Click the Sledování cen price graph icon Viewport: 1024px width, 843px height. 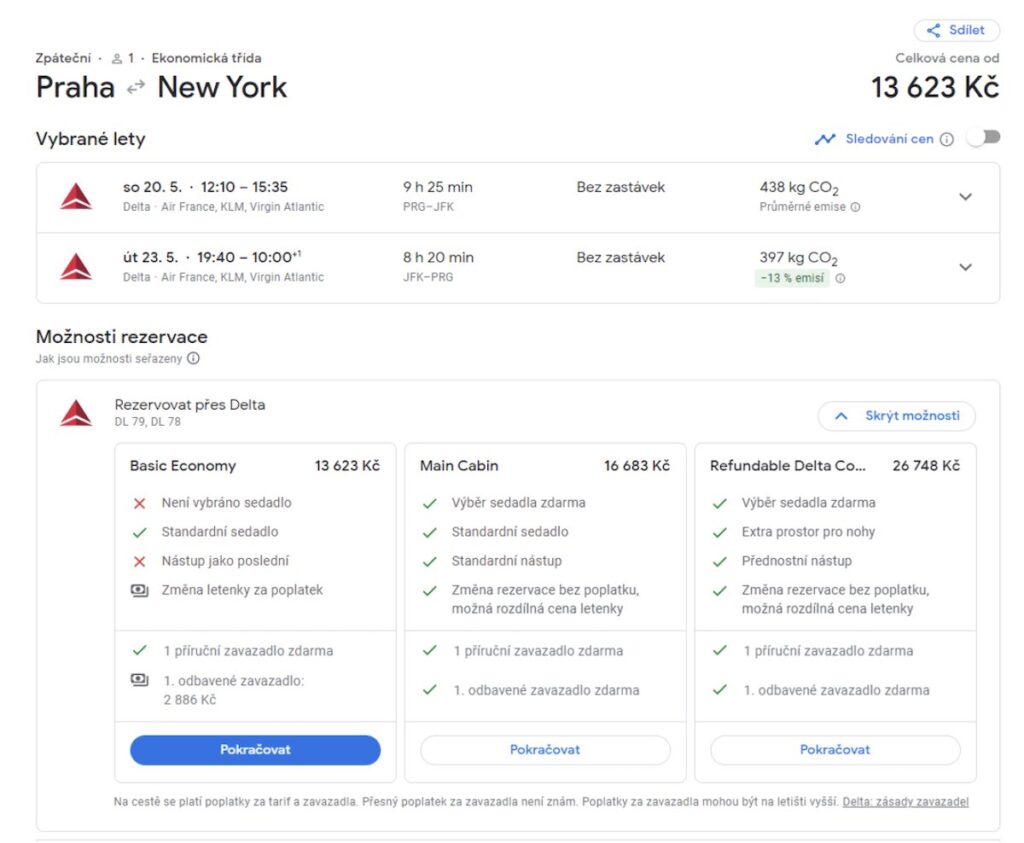click(x=827, y=139)
